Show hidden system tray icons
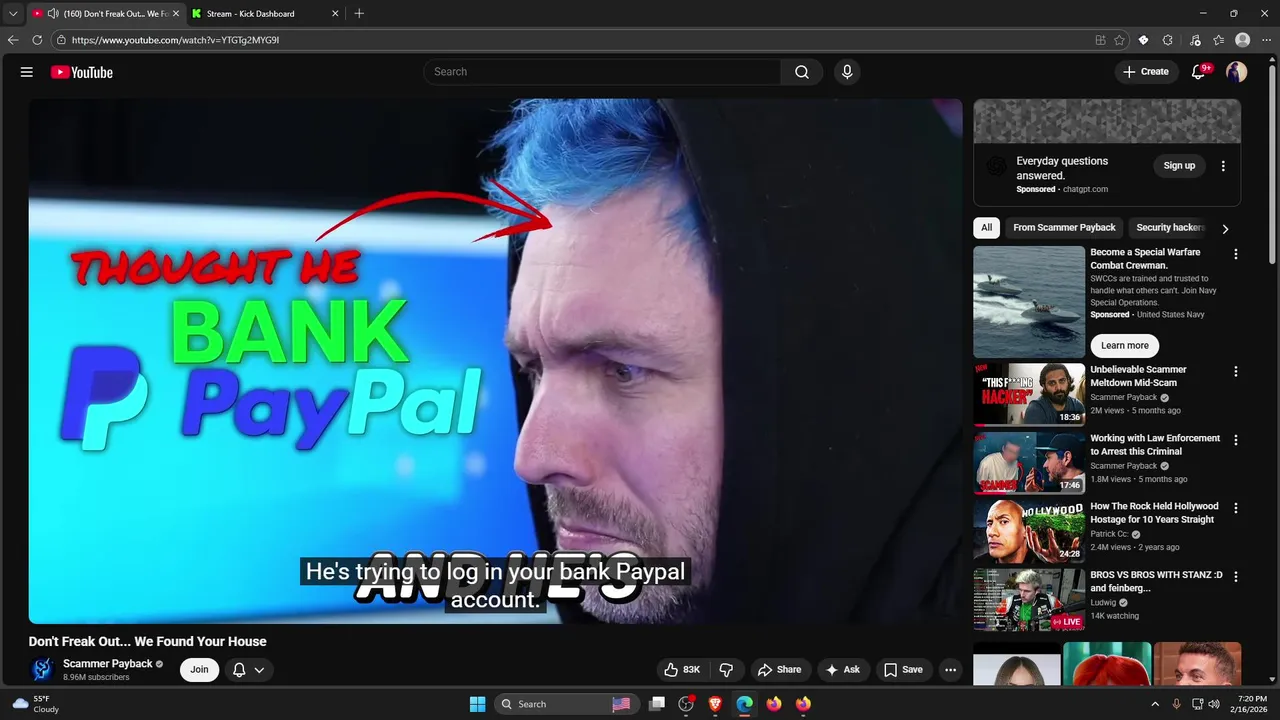The image size is (1280, 720). tap(1155, 704)
